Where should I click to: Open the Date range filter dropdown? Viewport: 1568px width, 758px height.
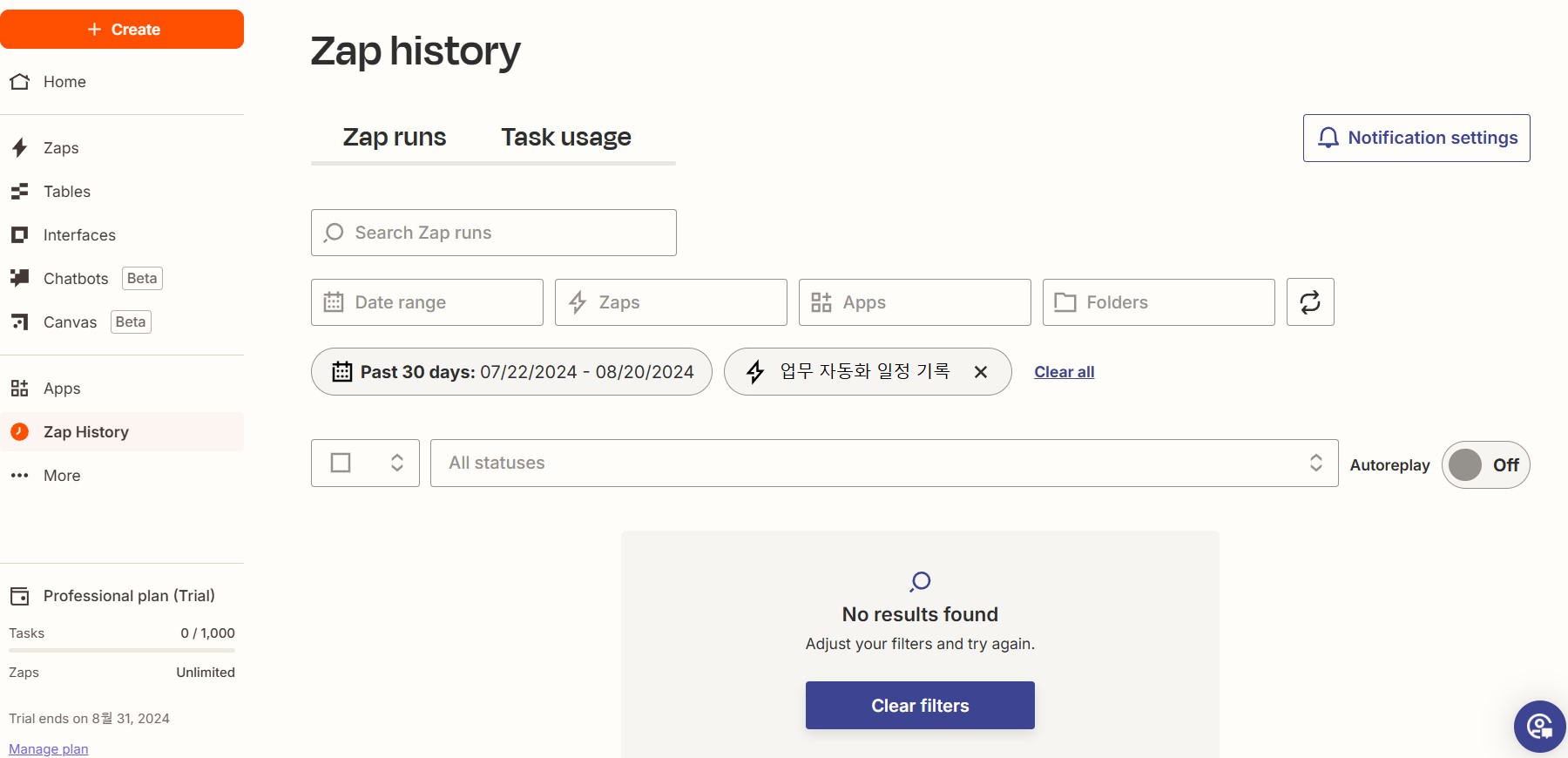pos(427,302)
